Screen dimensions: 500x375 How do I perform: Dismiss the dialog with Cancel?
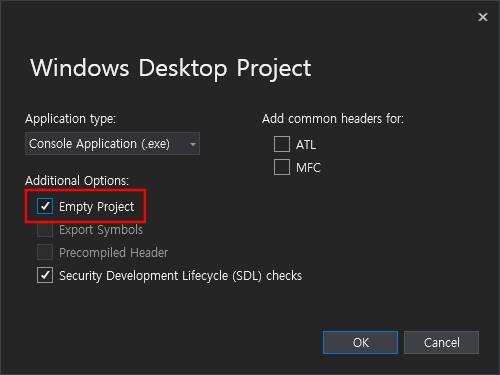442,342
